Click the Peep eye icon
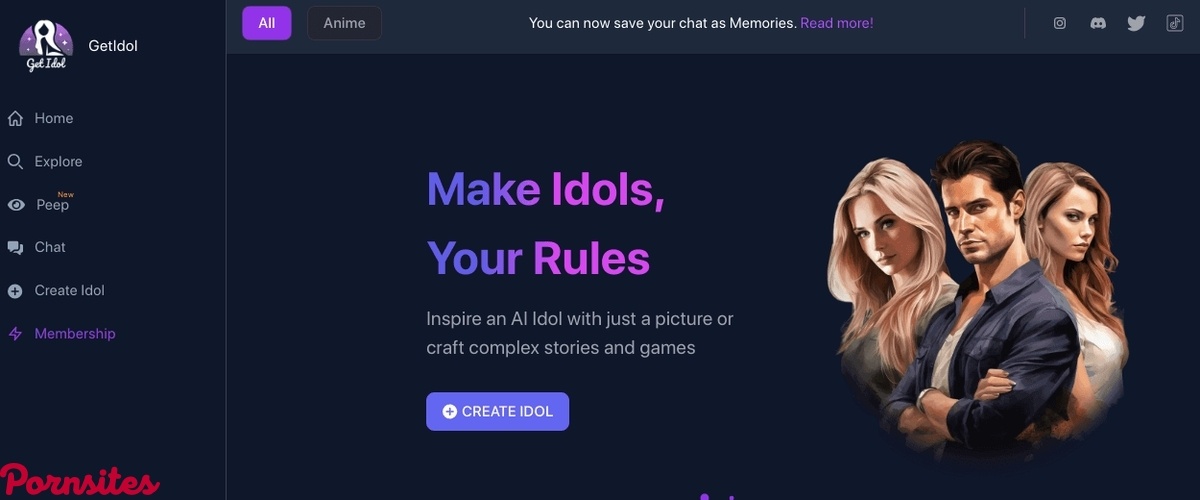 (16, 205)
